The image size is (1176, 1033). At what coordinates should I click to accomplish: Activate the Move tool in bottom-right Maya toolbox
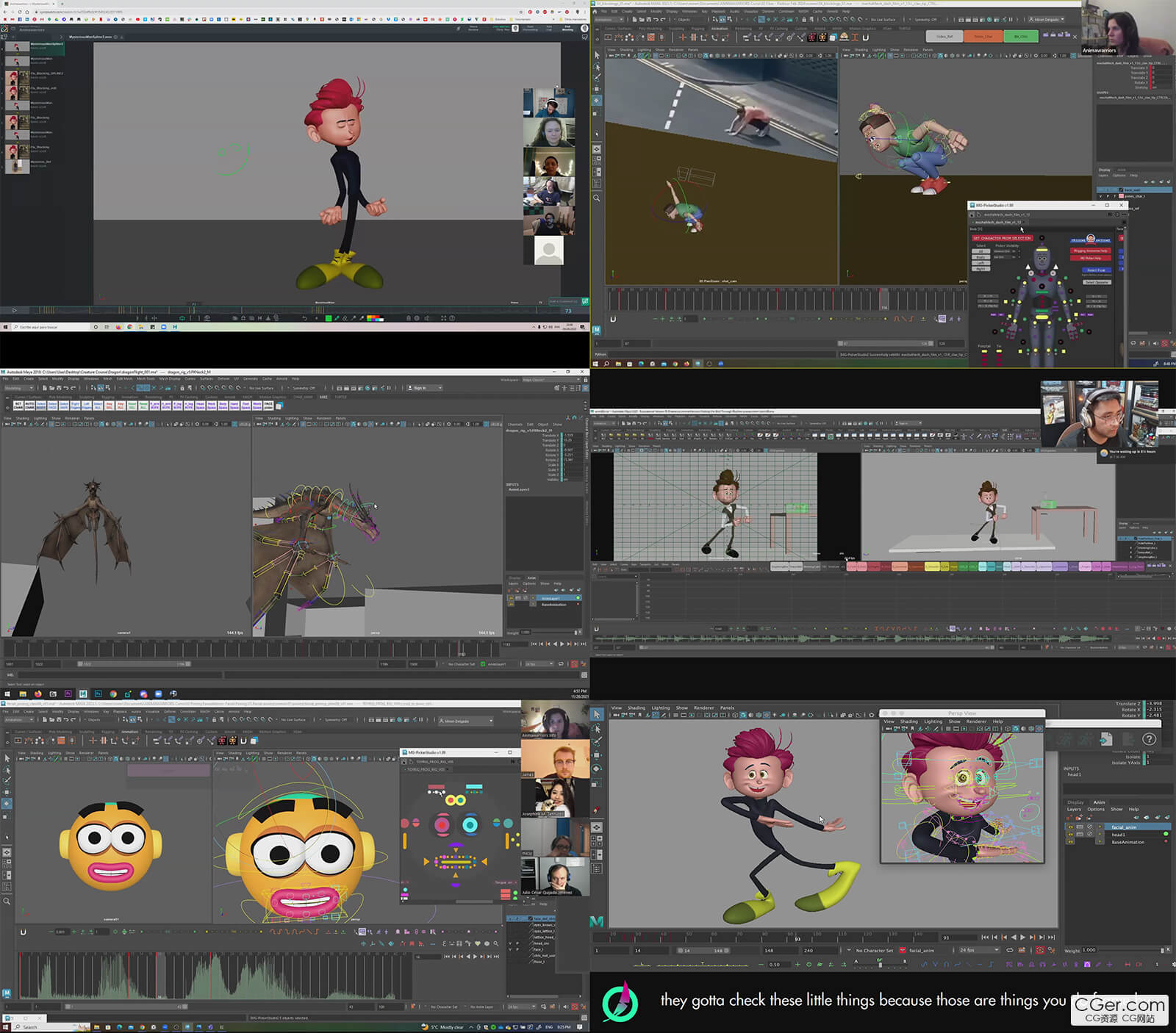597,755
